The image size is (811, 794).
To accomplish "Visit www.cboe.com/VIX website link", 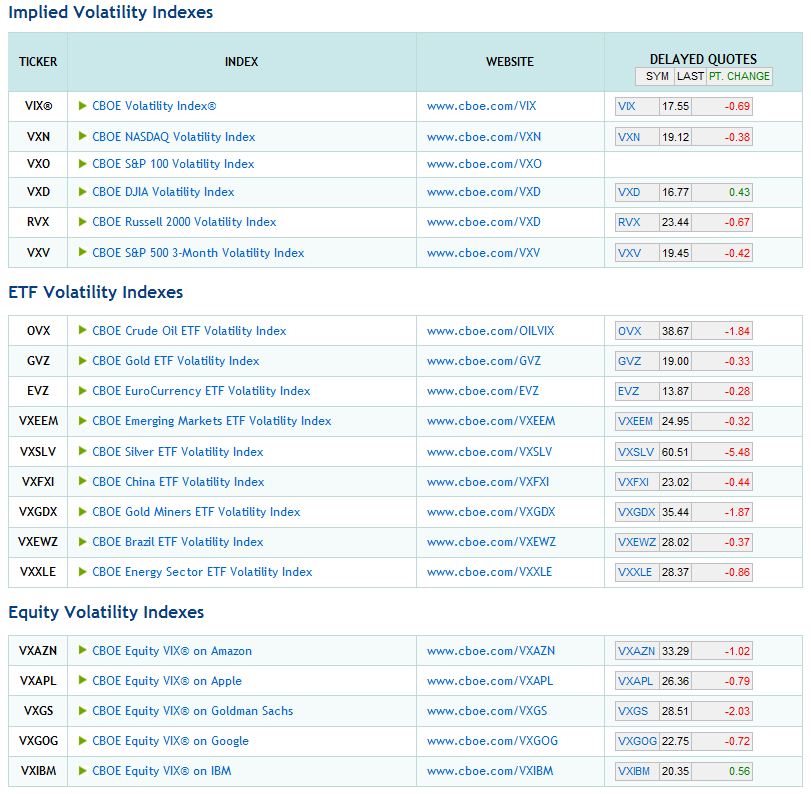I will 482,106.
